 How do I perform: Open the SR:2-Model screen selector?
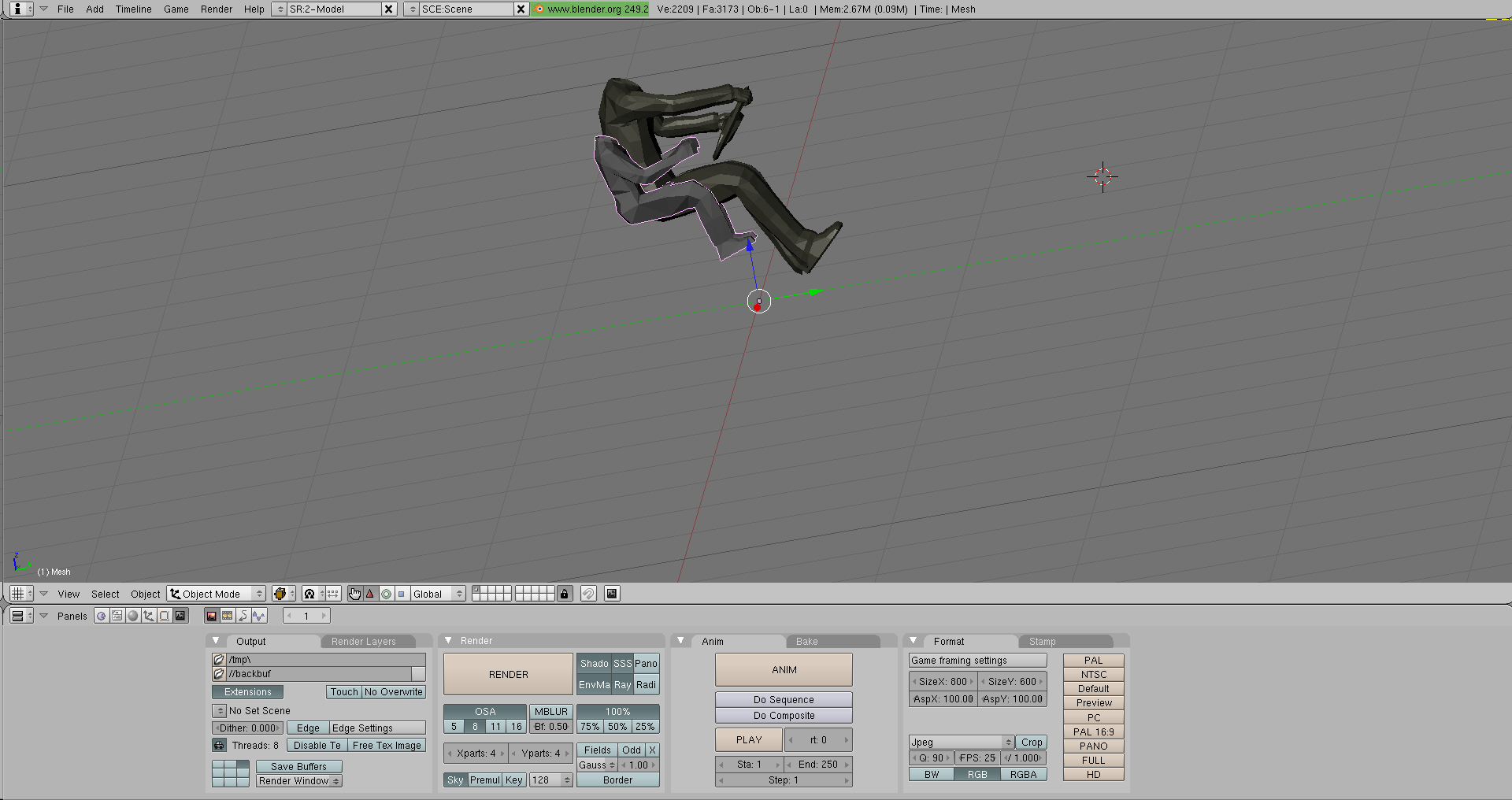[280, 9]
